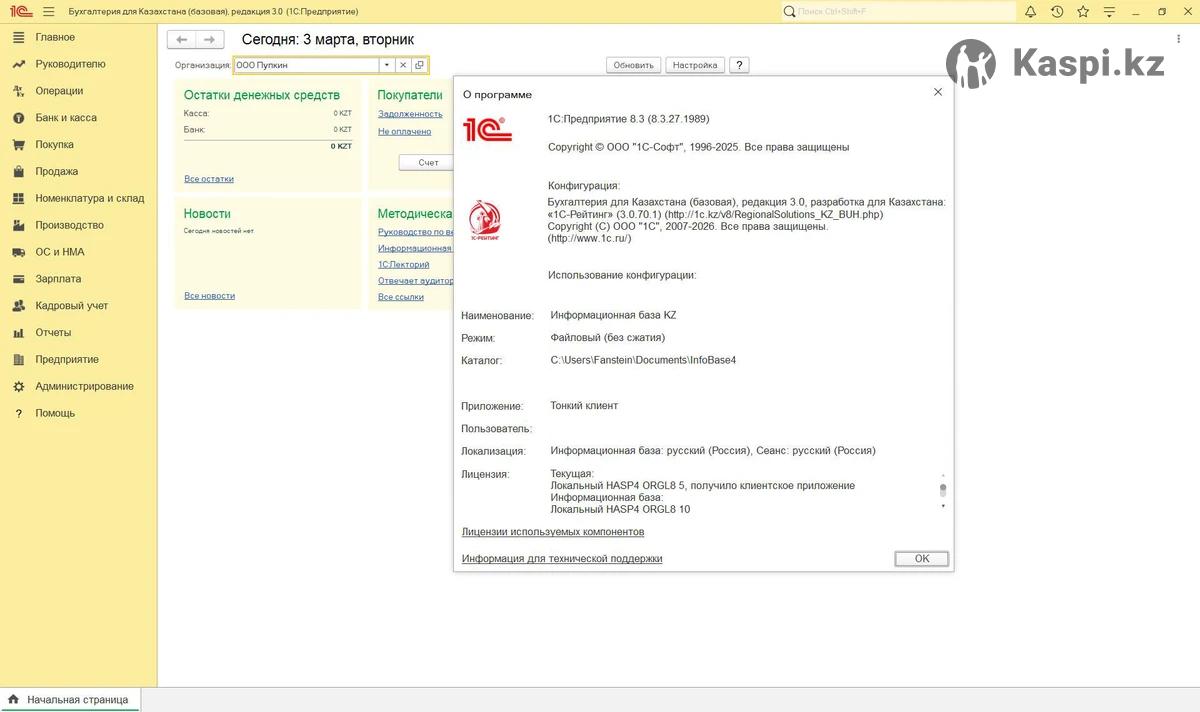Open organization record with the open icon

point(419,65)
